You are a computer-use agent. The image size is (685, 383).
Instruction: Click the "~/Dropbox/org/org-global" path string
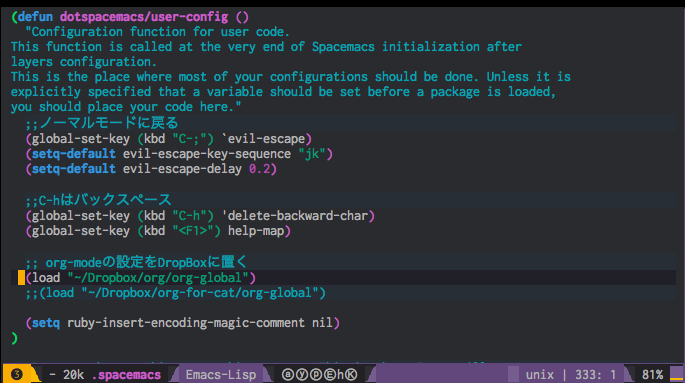pyautogui.click(x=158, y=278)
